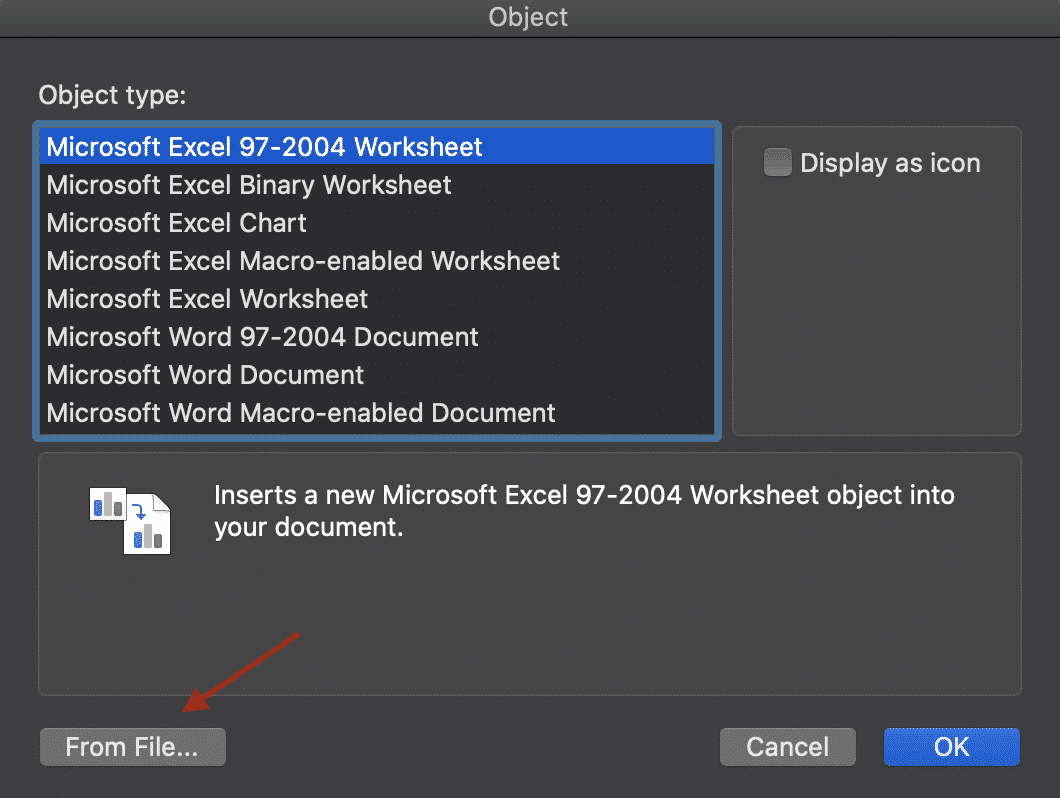1060x798 pixels.
Task: Select Microsoft Excel 97-2004 Worksheet object type
Action: pos(377,147)
